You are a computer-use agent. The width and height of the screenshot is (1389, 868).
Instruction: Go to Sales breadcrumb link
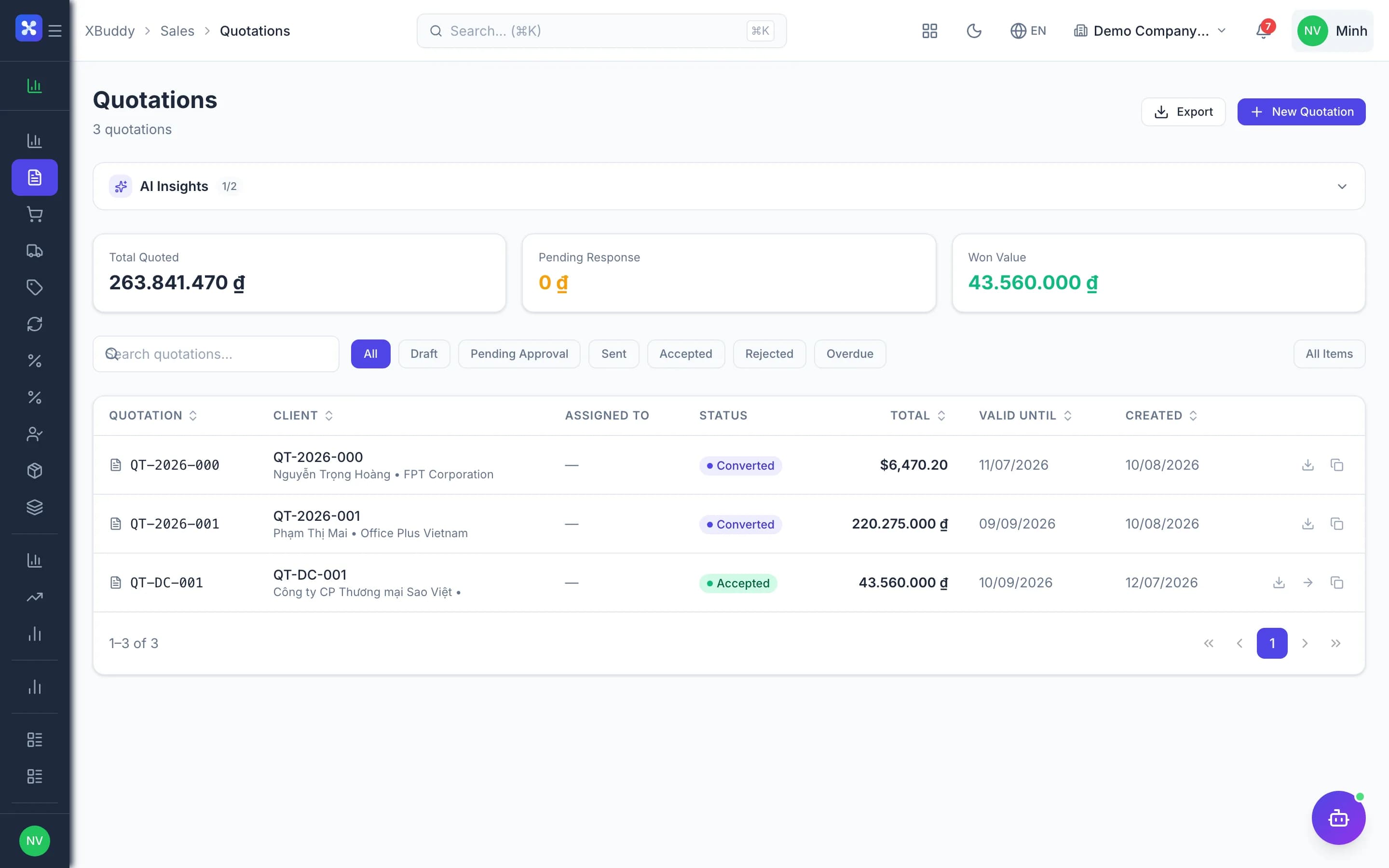tap(177, 31)
